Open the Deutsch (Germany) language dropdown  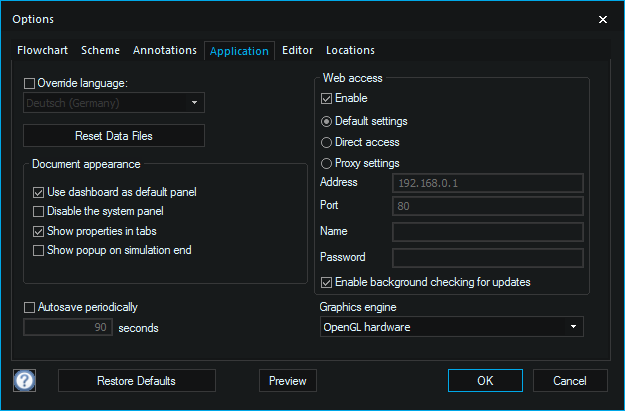click(114, 103)
